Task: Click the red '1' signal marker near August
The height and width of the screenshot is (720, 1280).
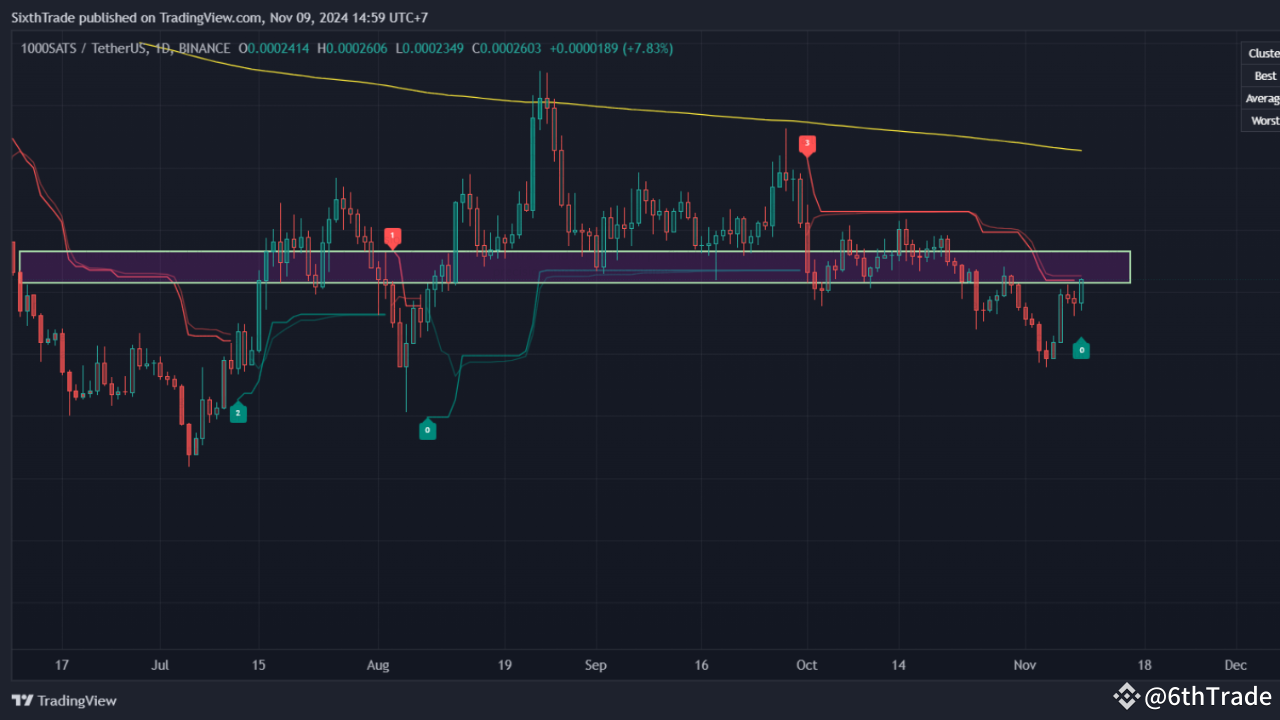Action: pyautogui.click(x=393, y=238)
